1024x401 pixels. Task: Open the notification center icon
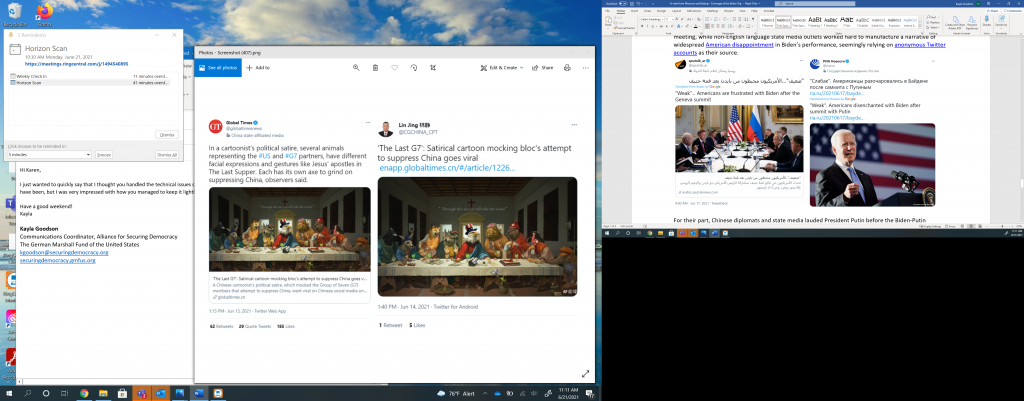click(x=590, y=394)
